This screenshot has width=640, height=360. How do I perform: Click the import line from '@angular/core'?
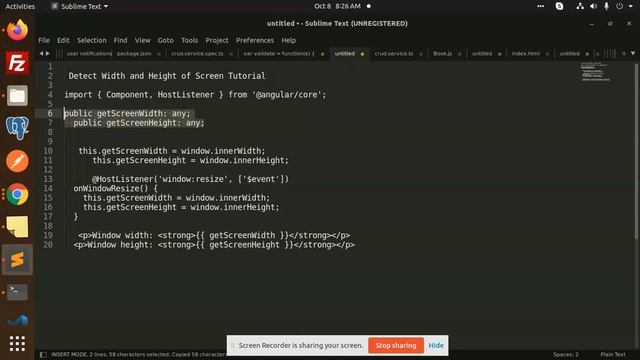pos(195,95)
